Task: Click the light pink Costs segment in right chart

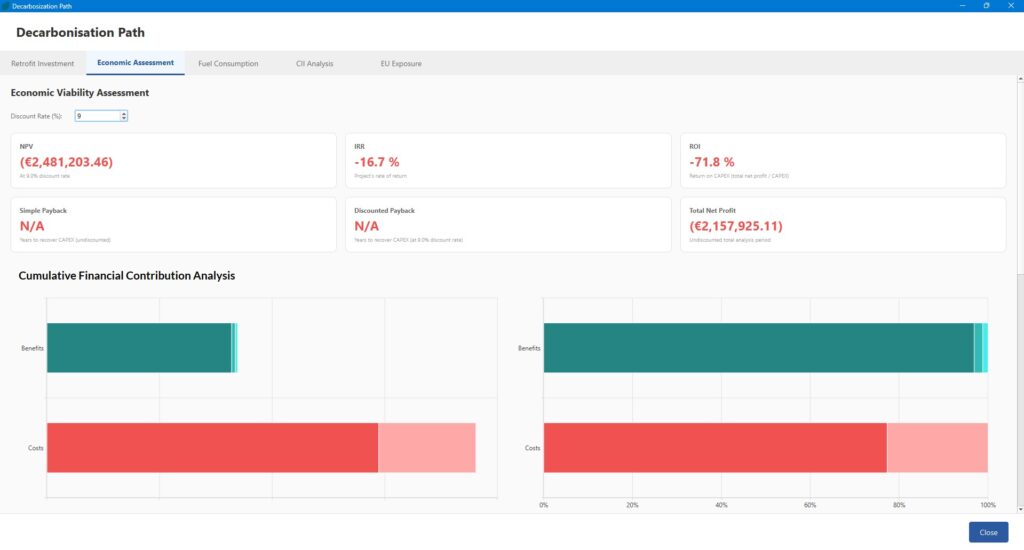Action: (937, 447)
